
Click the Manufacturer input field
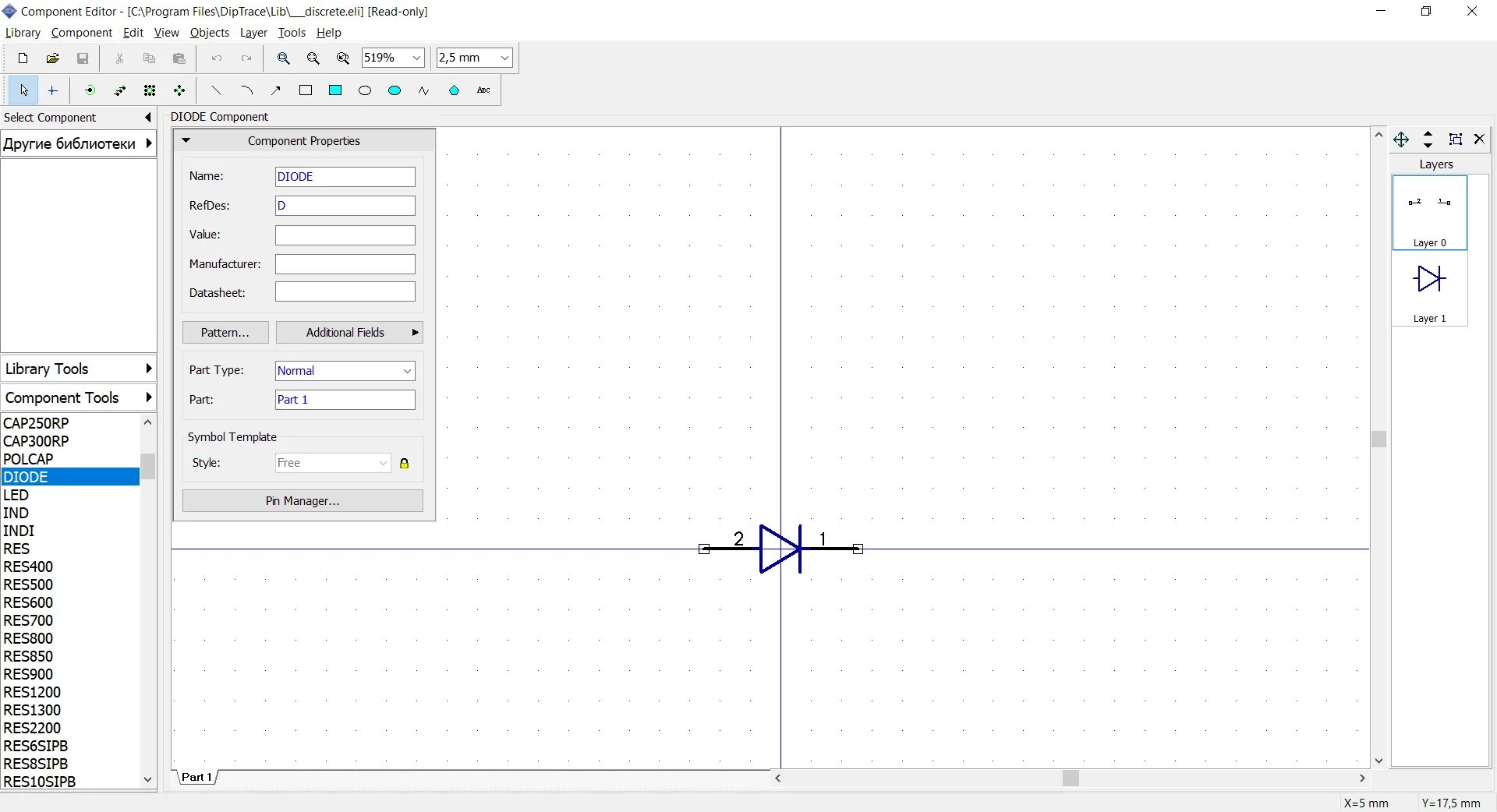pyautogui.click(x=345, y=264)
